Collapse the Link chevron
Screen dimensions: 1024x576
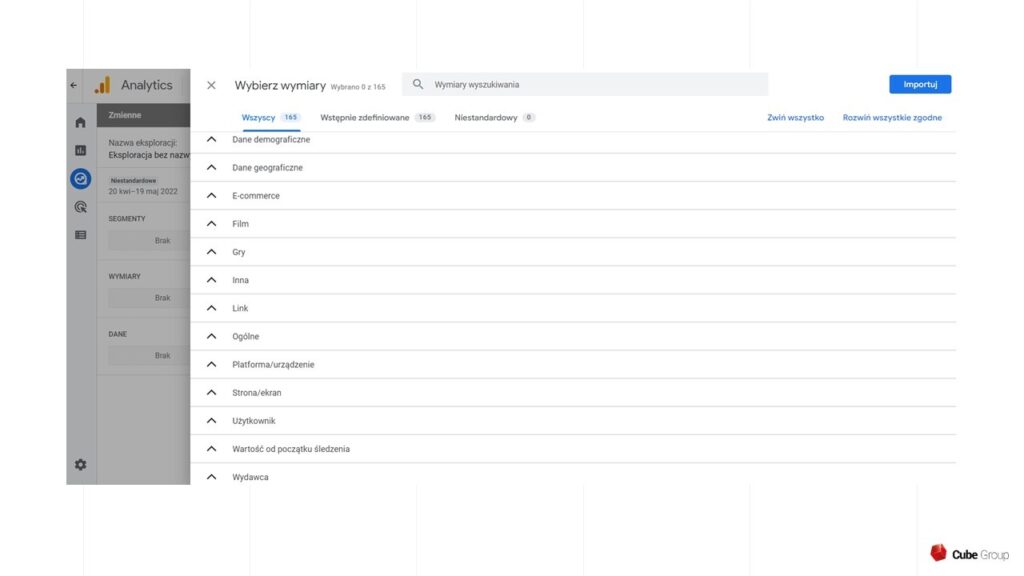click(x=211, y=308)
